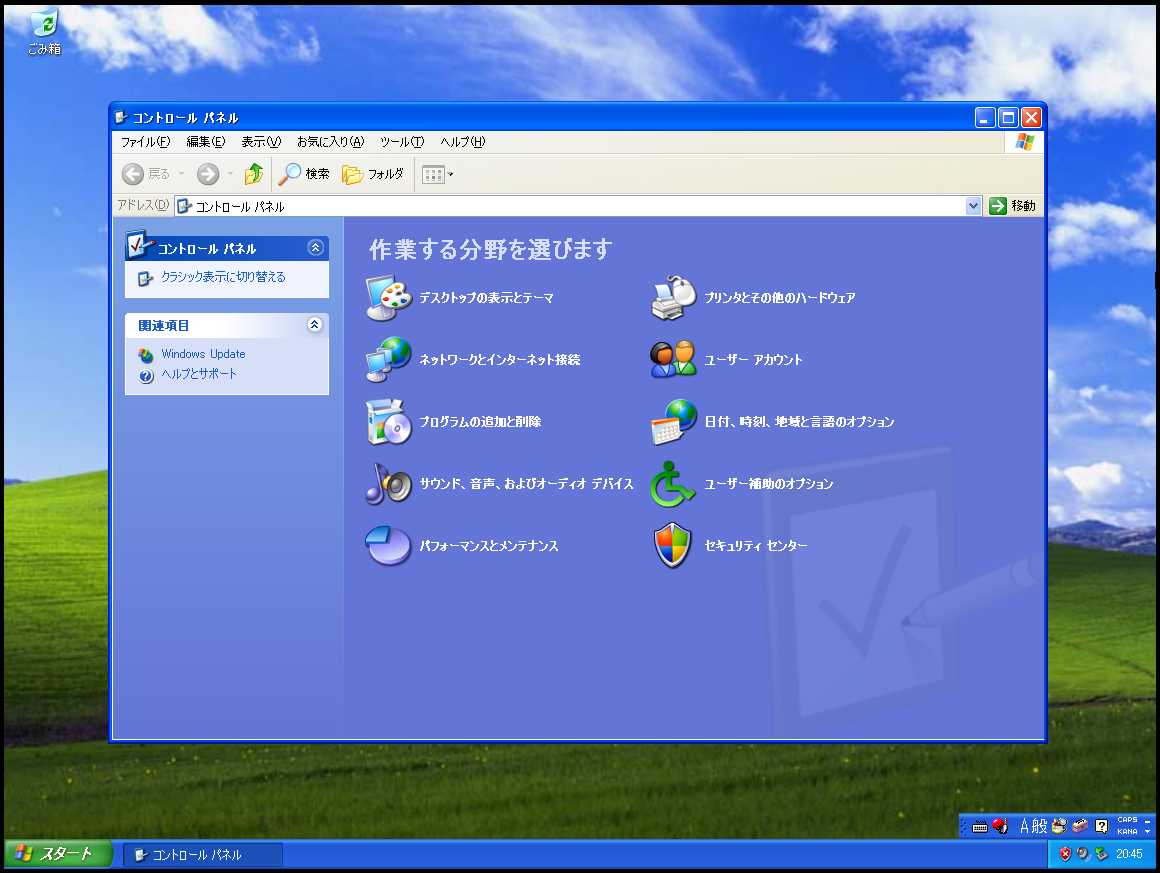Change IME conversion mode 般 button
This screenshot has height=873, width=1160.
click(x=1039, y=826)
